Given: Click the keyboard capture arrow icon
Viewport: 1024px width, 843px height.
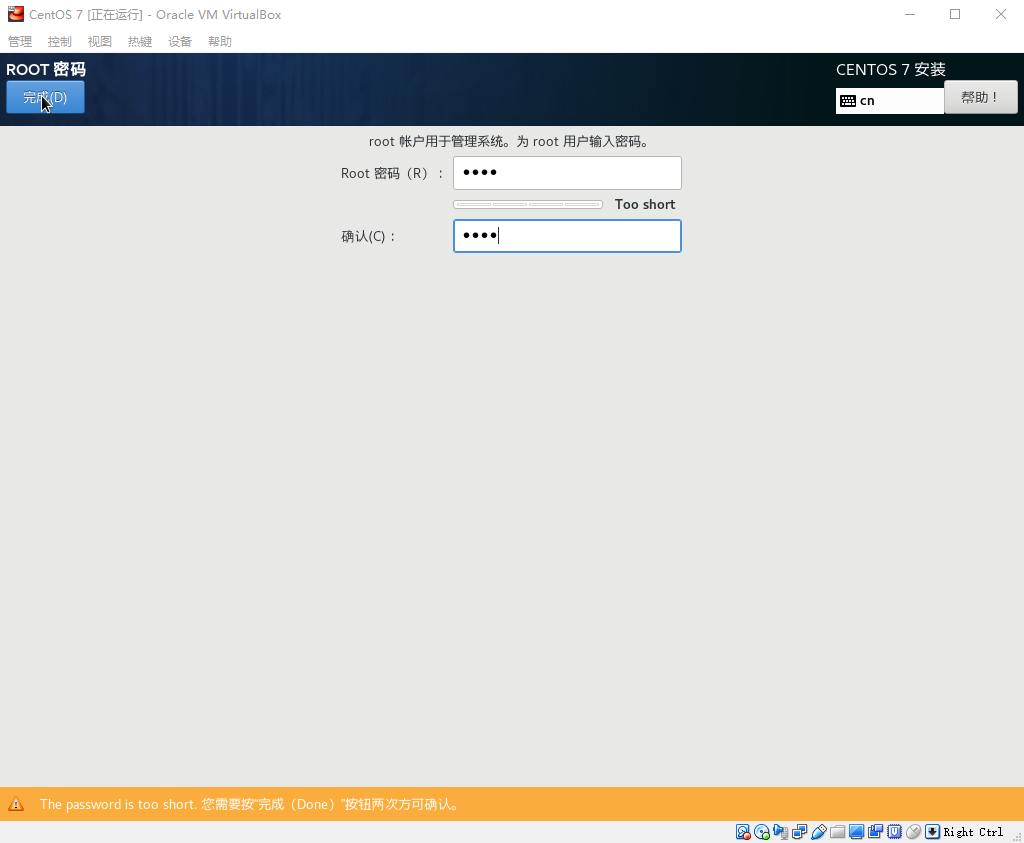Looking at the screenshot, I should (932, 832).
